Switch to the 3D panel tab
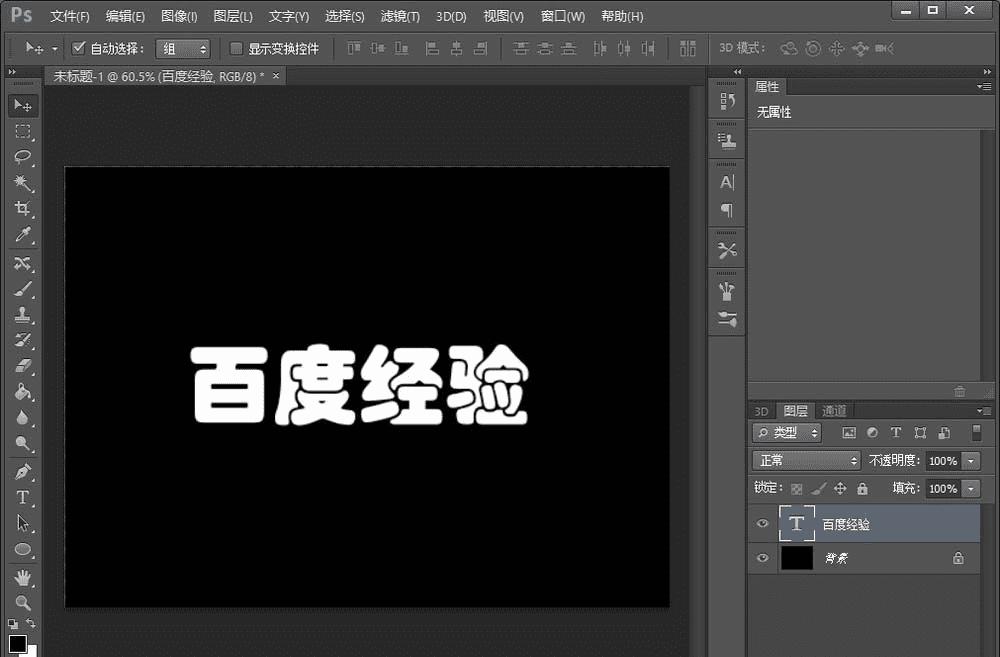The height and width of the screenshot is (657, 1000). point(761,411)
